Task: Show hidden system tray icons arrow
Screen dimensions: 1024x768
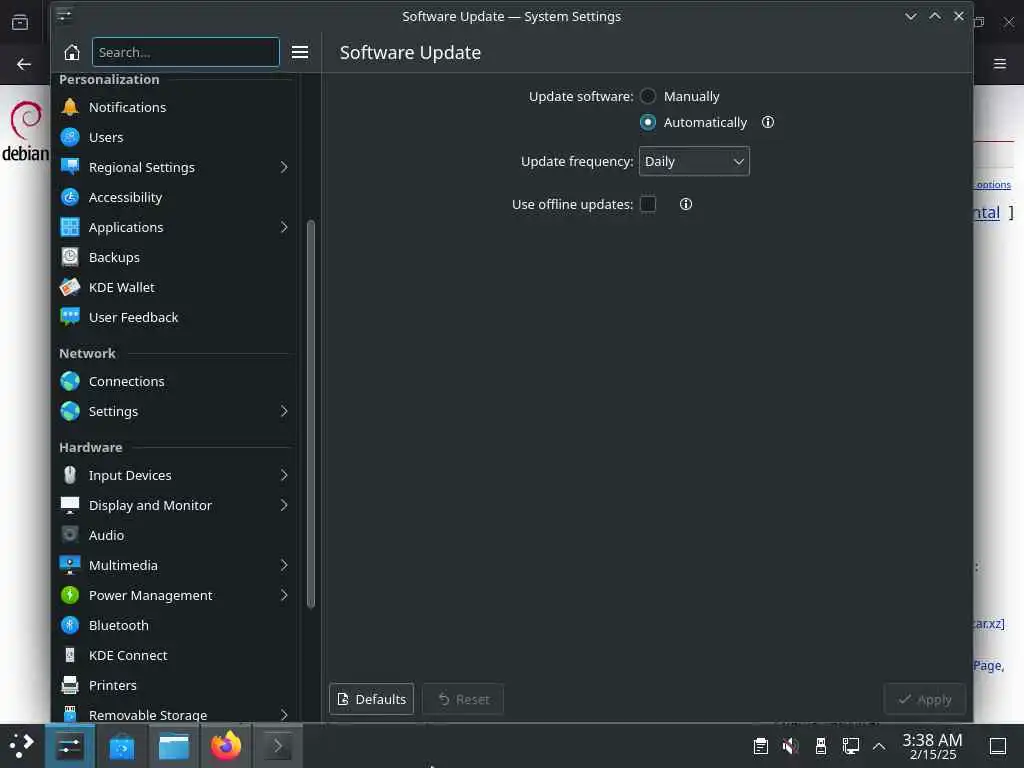Action: point(879,746)
